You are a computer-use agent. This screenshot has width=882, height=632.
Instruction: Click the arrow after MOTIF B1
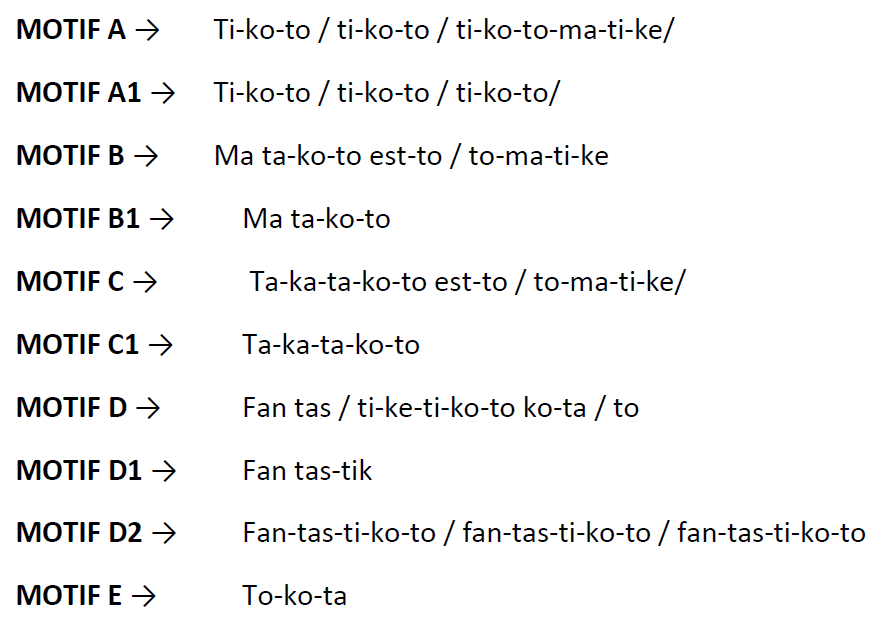[x=162, y=219]
